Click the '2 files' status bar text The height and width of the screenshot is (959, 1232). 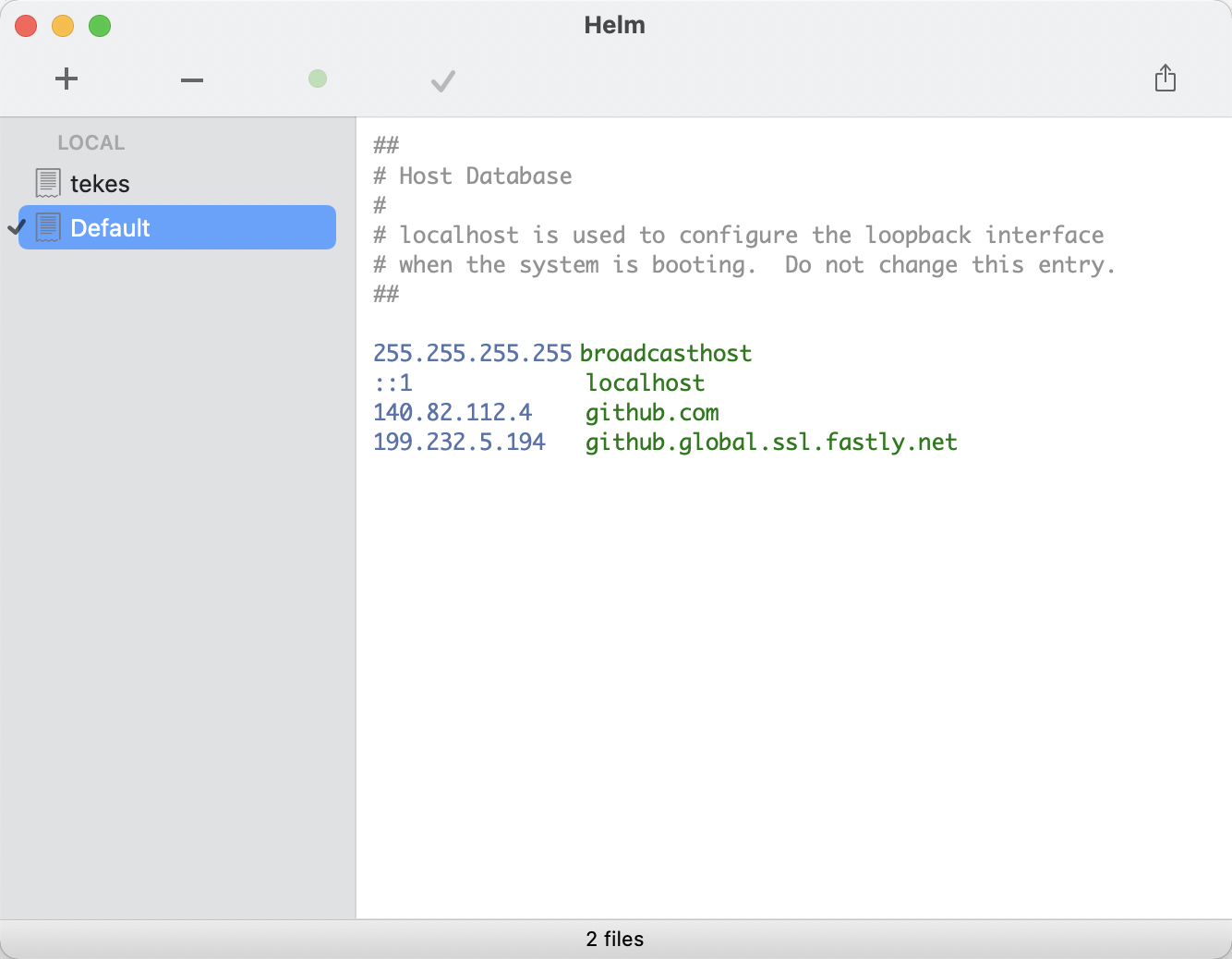tap(615, 939)
